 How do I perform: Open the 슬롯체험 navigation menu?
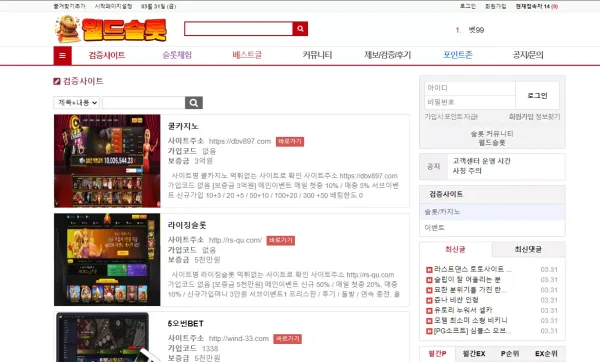click(177, 55)
